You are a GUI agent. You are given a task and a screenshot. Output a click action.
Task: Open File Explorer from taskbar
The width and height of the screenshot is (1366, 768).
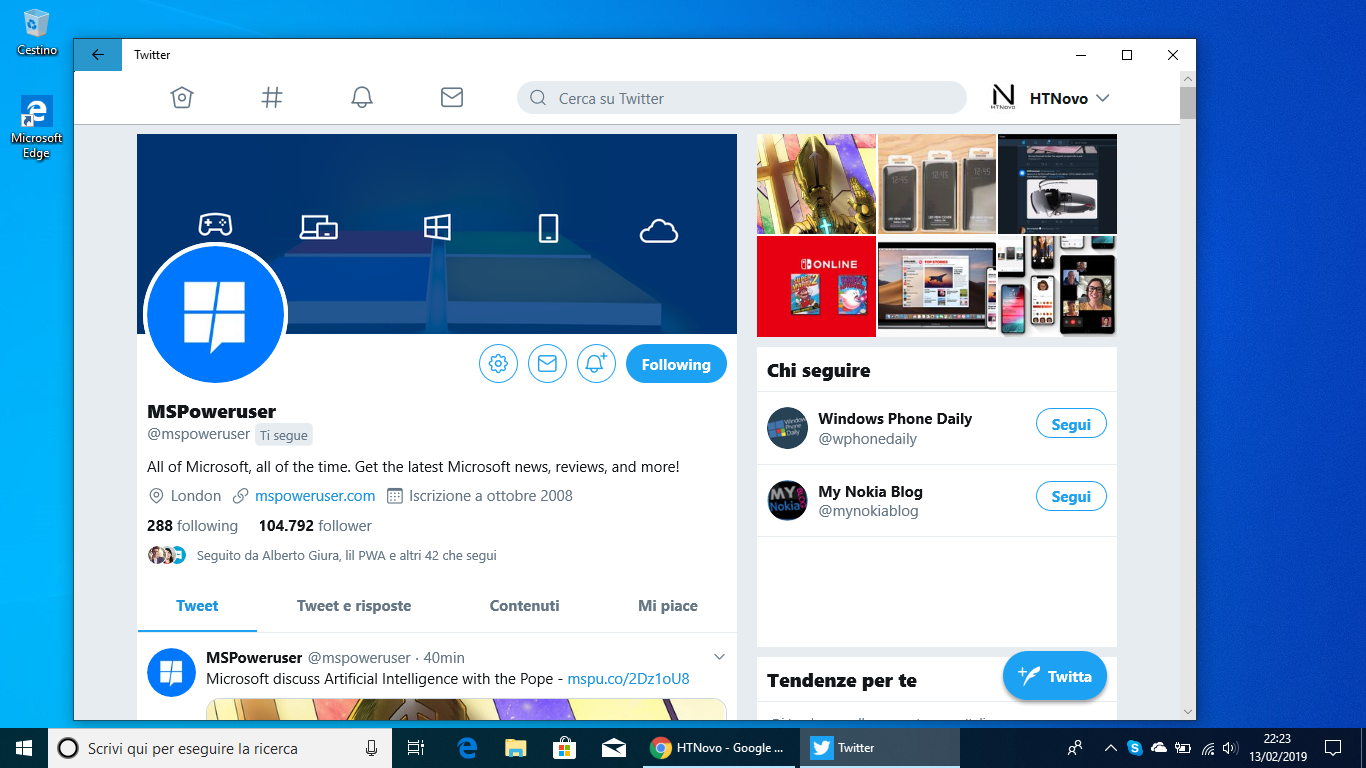[516, 747]
